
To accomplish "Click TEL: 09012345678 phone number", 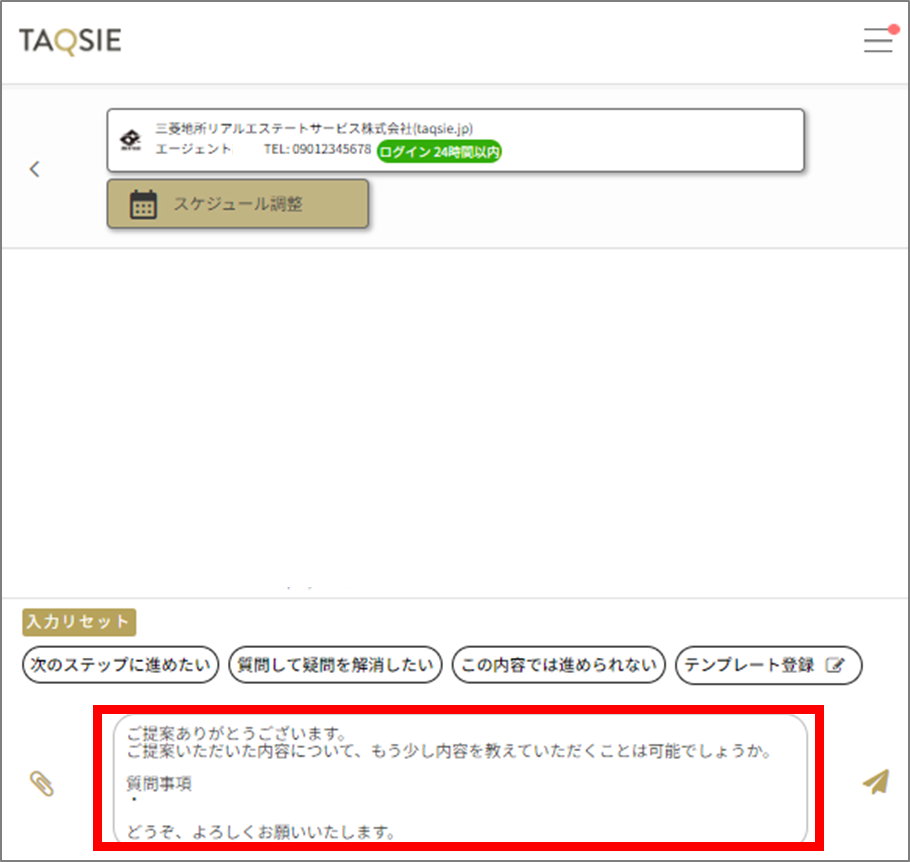I will coord(317,149).
